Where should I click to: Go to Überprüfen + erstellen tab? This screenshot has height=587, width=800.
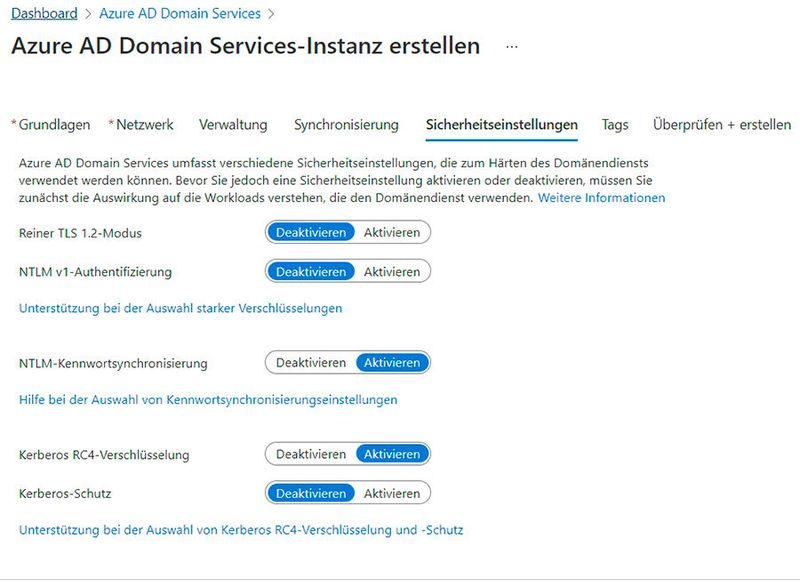click(x=720, y=124)
